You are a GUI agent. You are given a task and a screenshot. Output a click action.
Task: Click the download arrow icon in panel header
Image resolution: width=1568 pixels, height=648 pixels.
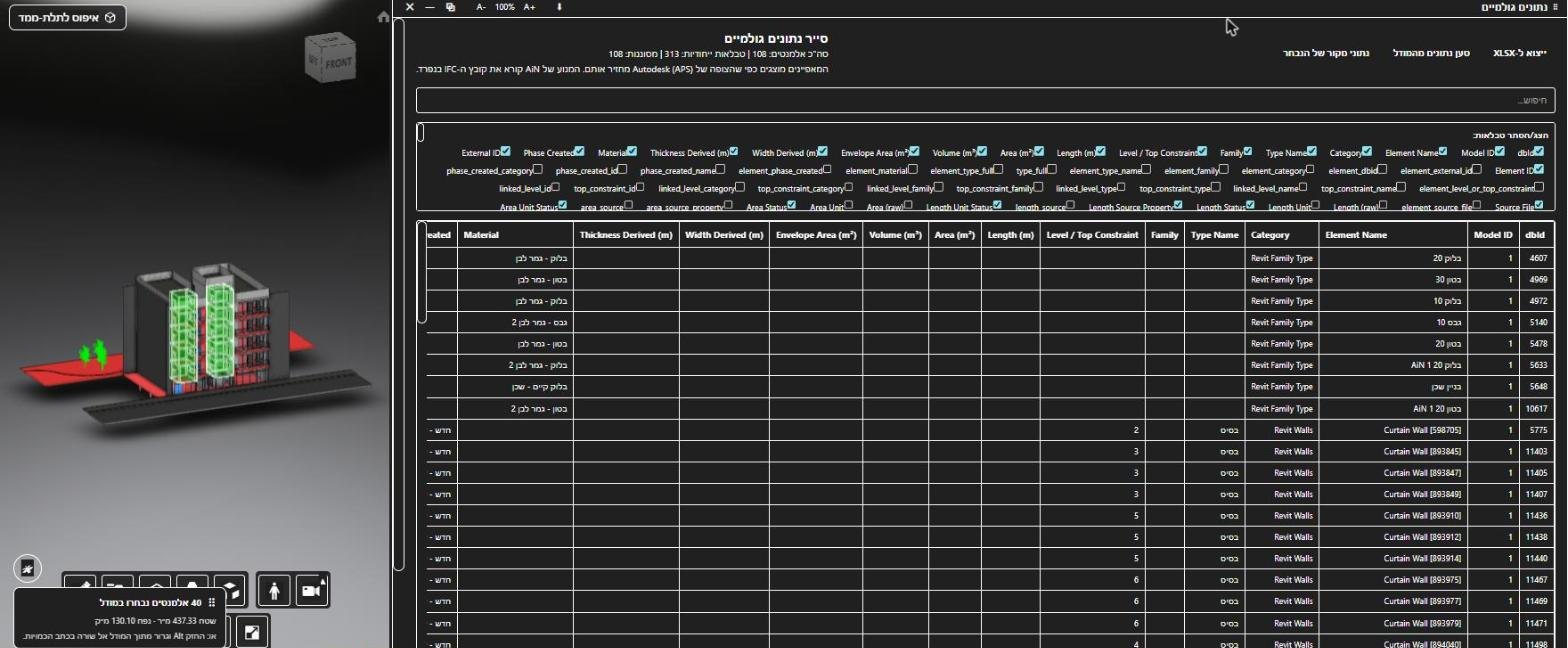pos(559,7)
